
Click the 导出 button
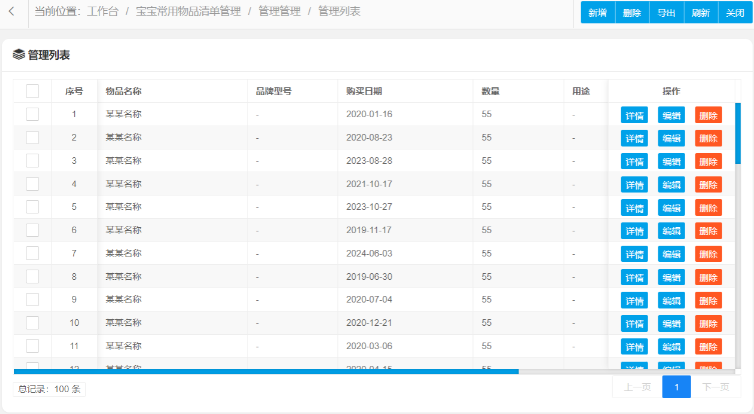pos(666,13)
